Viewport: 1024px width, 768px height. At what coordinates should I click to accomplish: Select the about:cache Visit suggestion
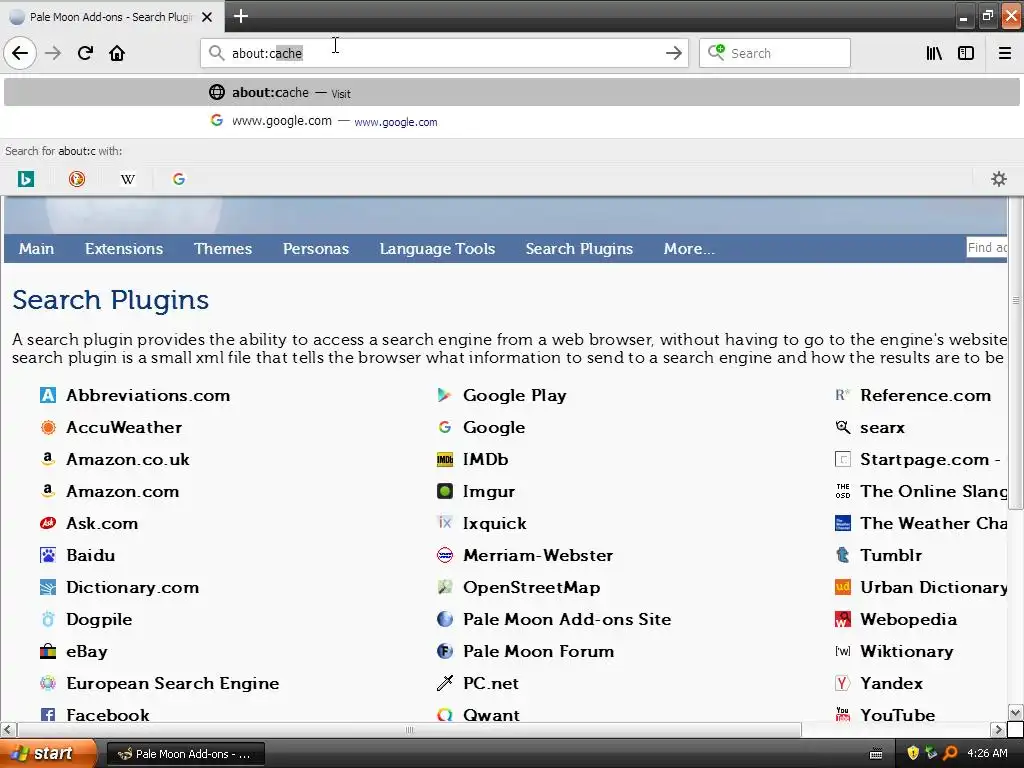(511, 92)
